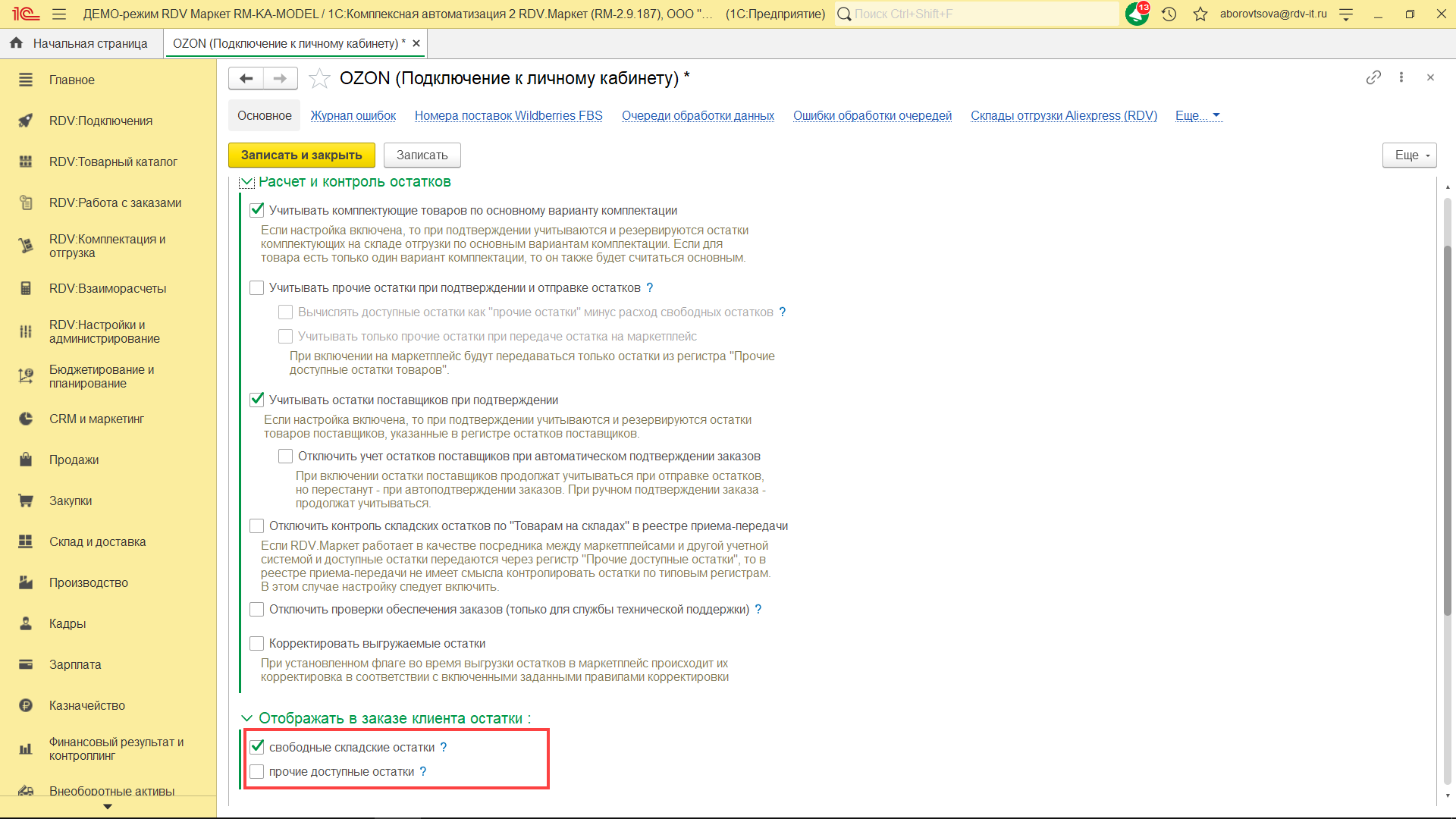
Task: Click the get link chain icon
Action: 1373,77
